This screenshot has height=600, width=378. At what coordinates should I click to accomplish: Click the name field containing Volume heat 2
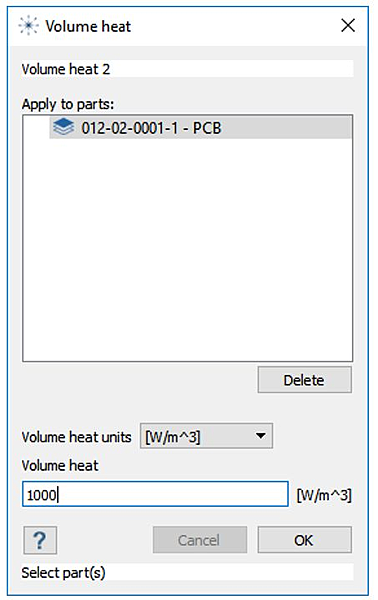tap(187, 69)
